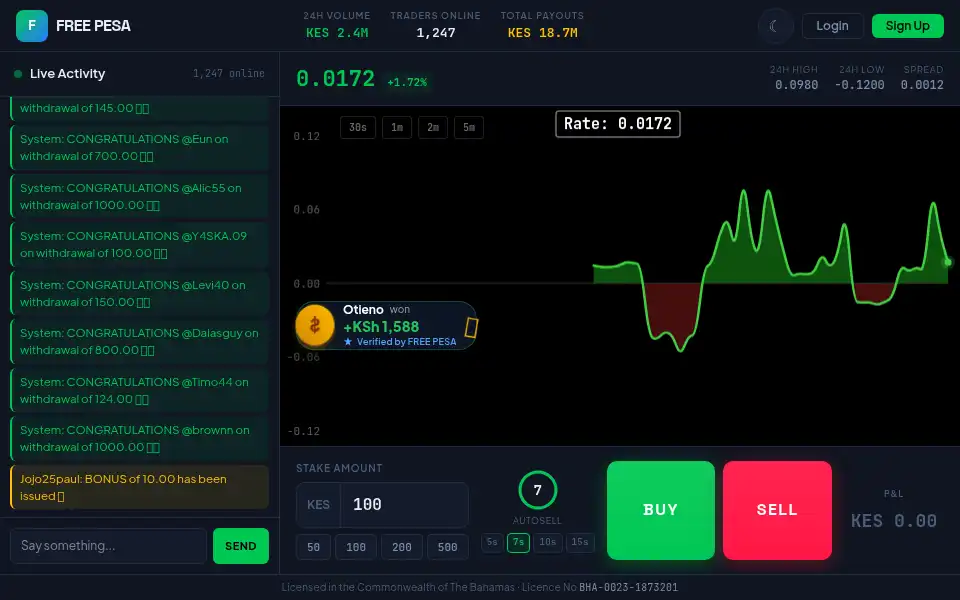This screenshot has width=960, height=600.
Task: Click the gold coin icon on Otieno notification
Action: [315, 326]
